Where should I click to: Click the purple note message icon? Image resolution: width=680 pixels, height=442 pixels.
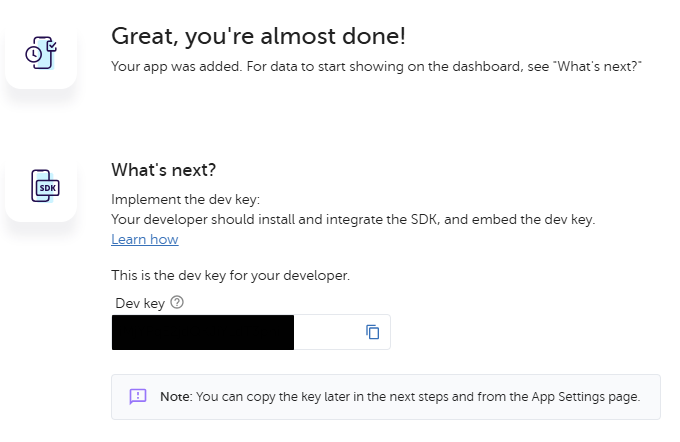[138, 396]
